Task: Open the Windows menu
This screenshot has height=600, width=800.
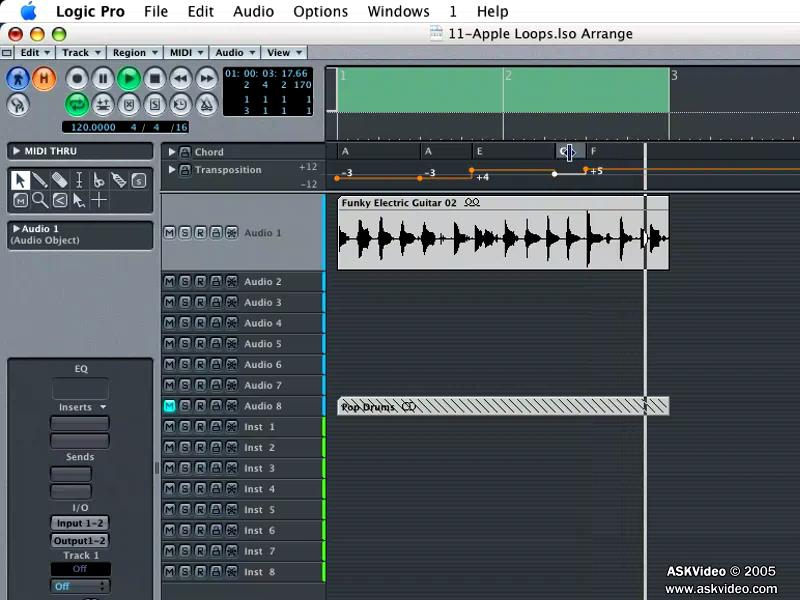Action: tap(398, 11)
